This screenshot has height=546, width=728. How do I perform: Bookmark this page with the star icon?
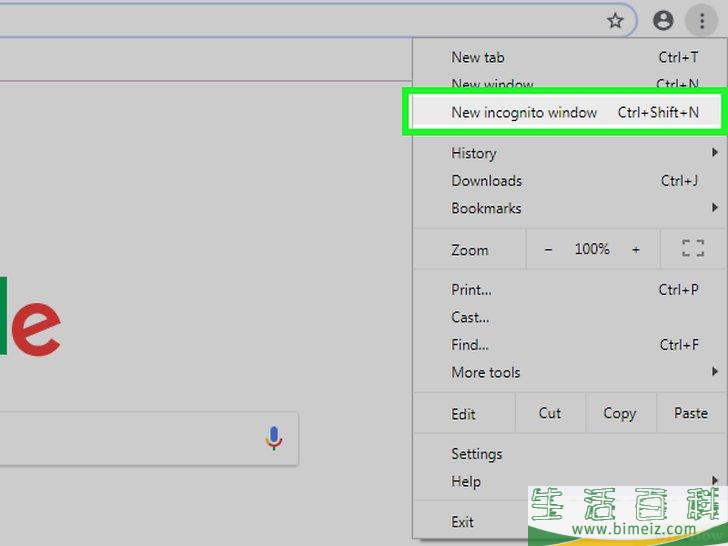point(615,20)
